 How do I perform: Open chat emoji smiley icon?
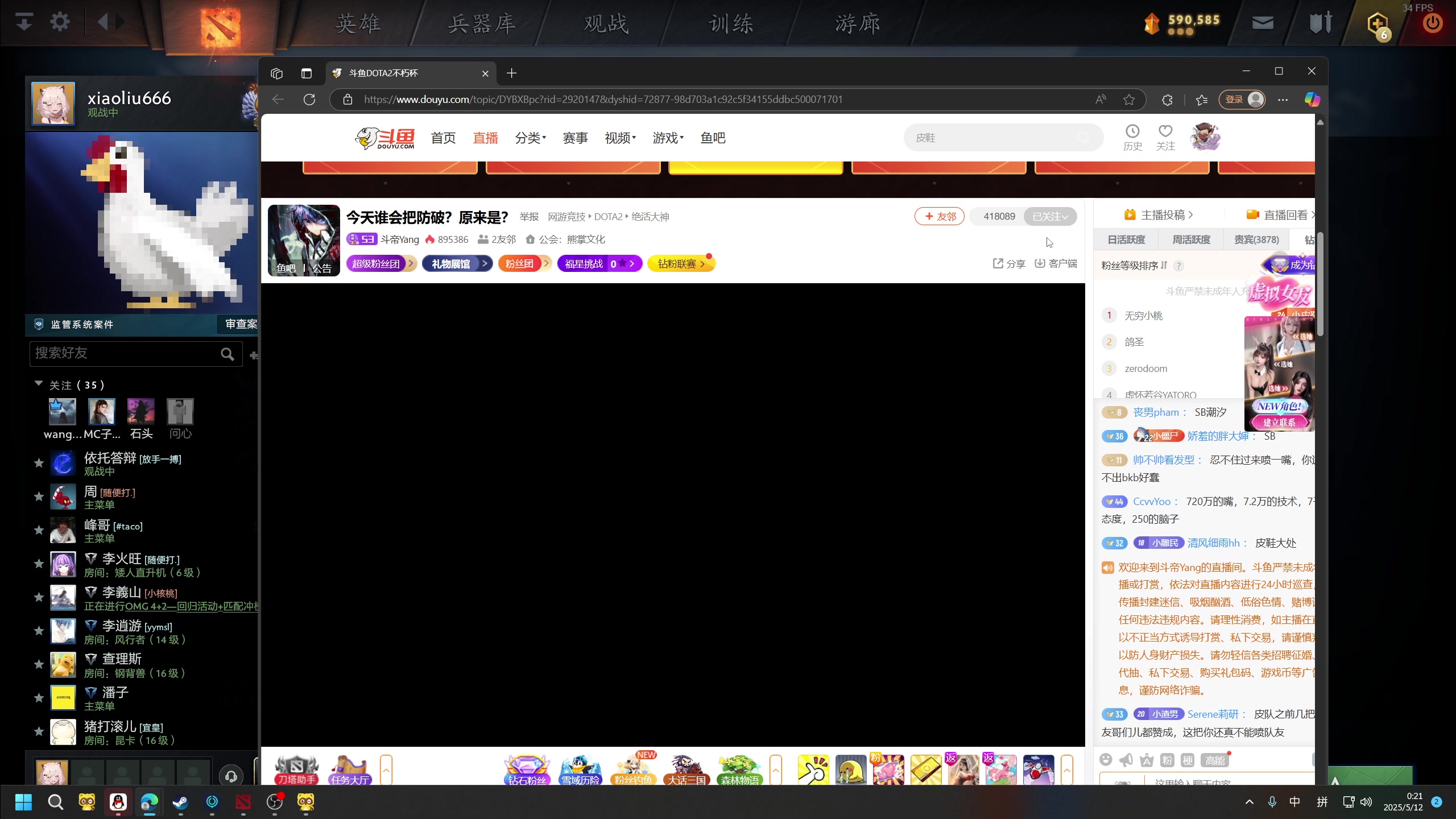[x=1106, y=760]
